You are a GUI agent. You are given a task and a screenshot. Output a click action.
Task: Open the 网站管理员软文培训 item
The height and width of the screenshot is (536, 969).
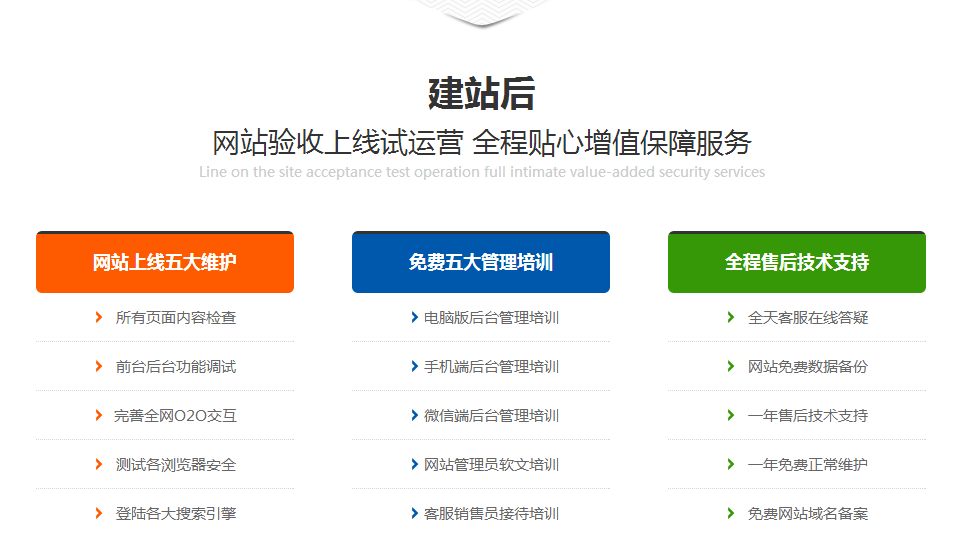(491, 465)
